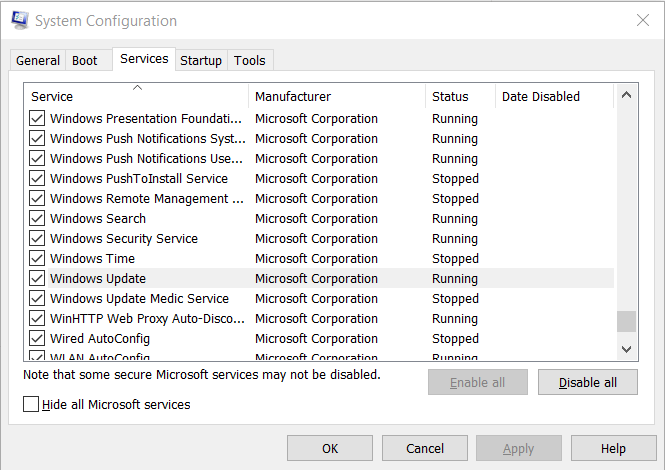The height and width of the screenshot is (470, 665).
Task: Click the Apply button
Action: (x=519, y=448)
